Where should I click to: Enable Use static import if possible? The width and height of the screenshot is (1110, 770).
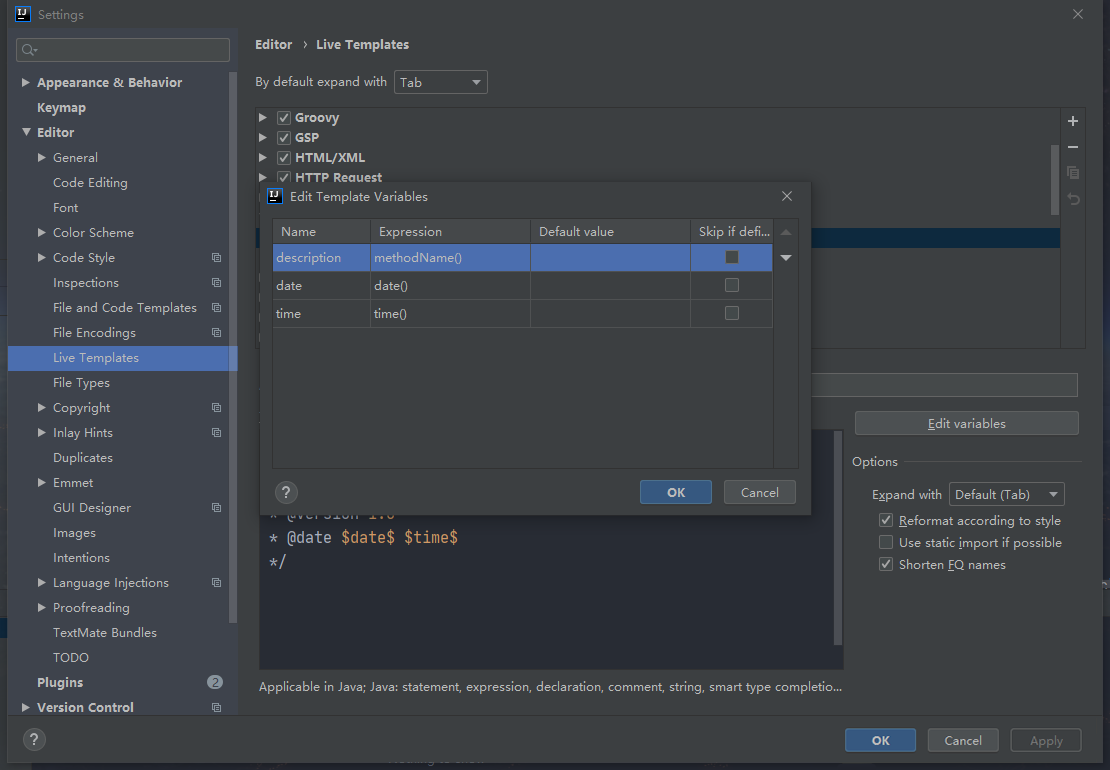click(x=886, y=543)
